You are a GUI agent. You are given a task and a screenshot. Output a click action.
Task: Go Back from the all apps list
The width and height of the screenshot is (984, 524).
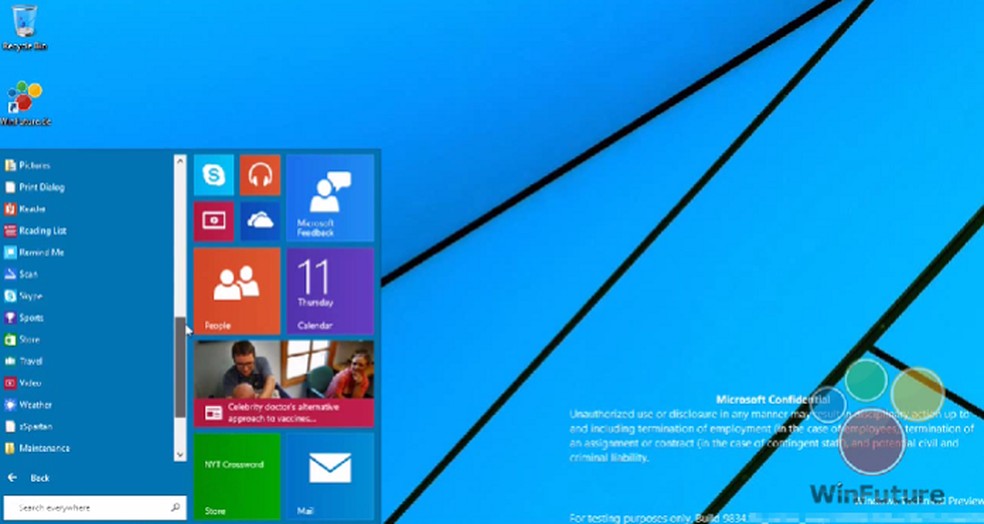click(x=28, y=478)
